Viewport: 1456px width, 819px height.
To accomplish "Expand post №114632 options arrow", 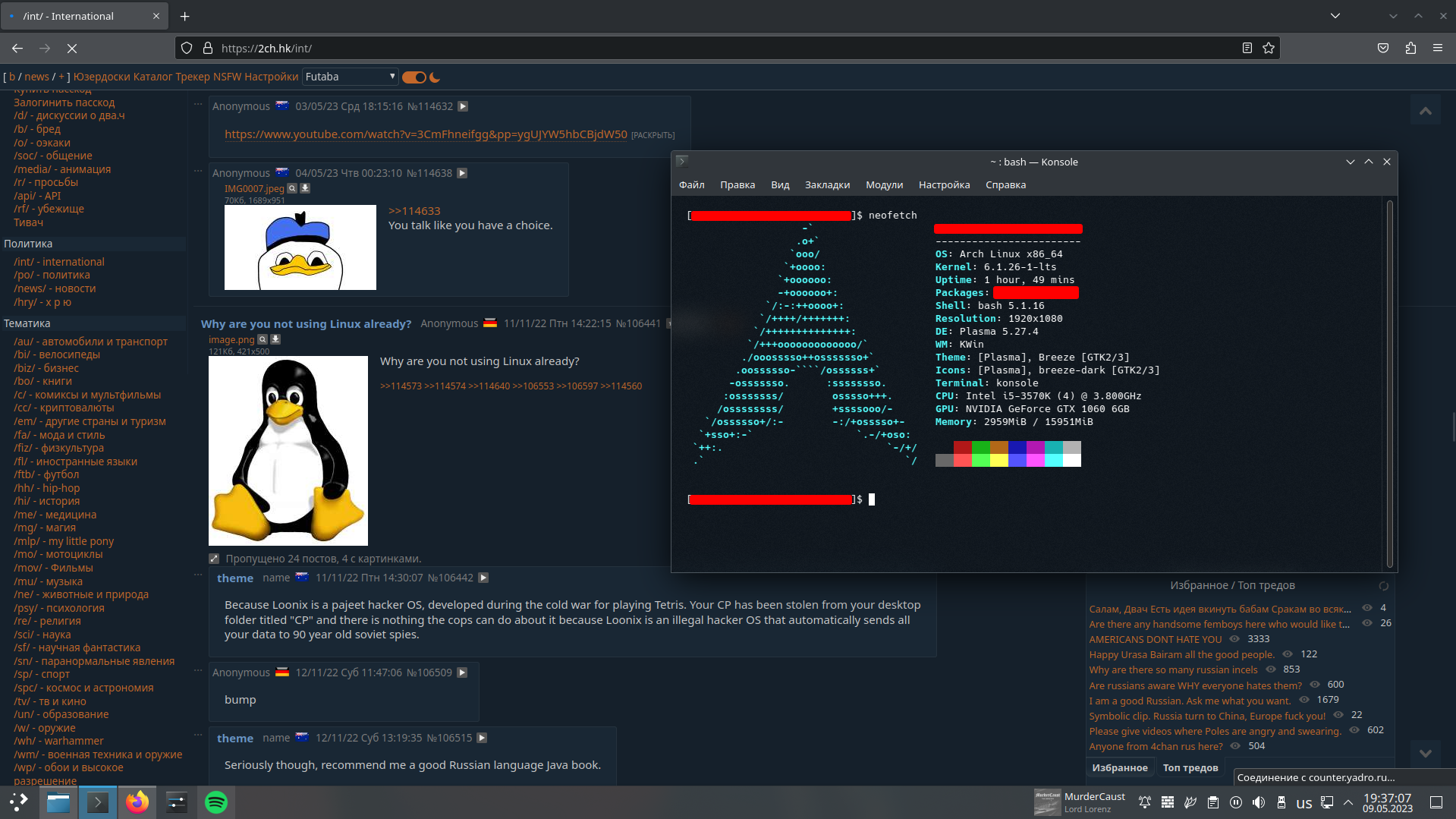I will tap(463, 106).
